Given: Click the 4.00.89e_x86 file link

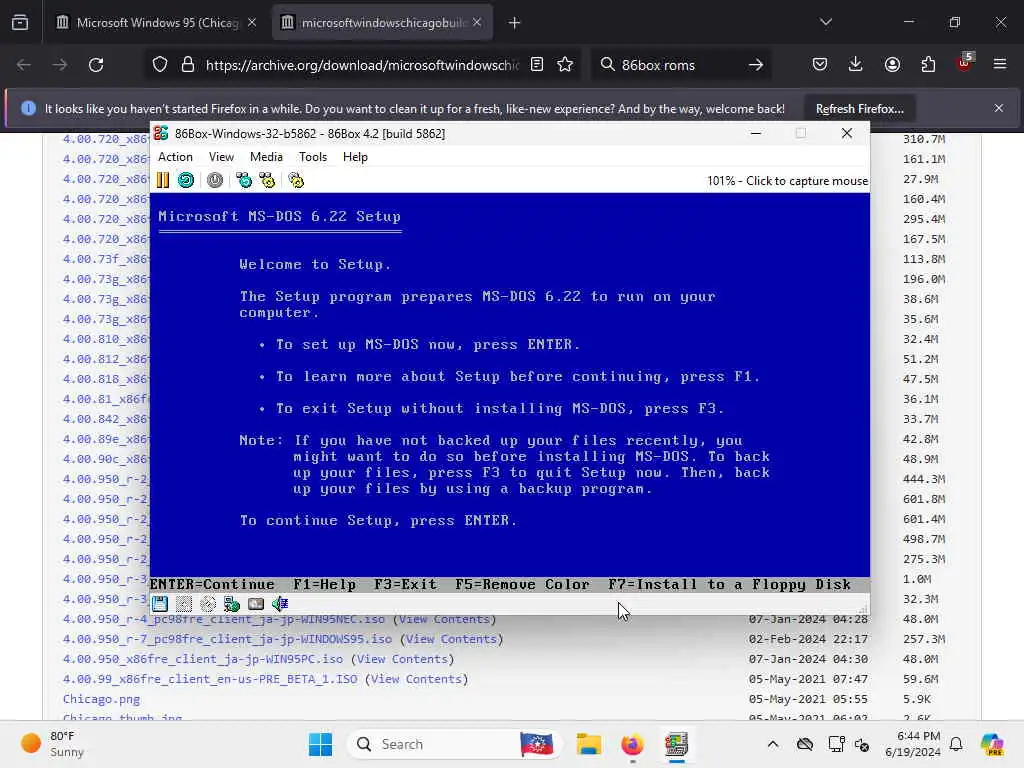Looking at the screenshot, I should [x=106, y=439].
